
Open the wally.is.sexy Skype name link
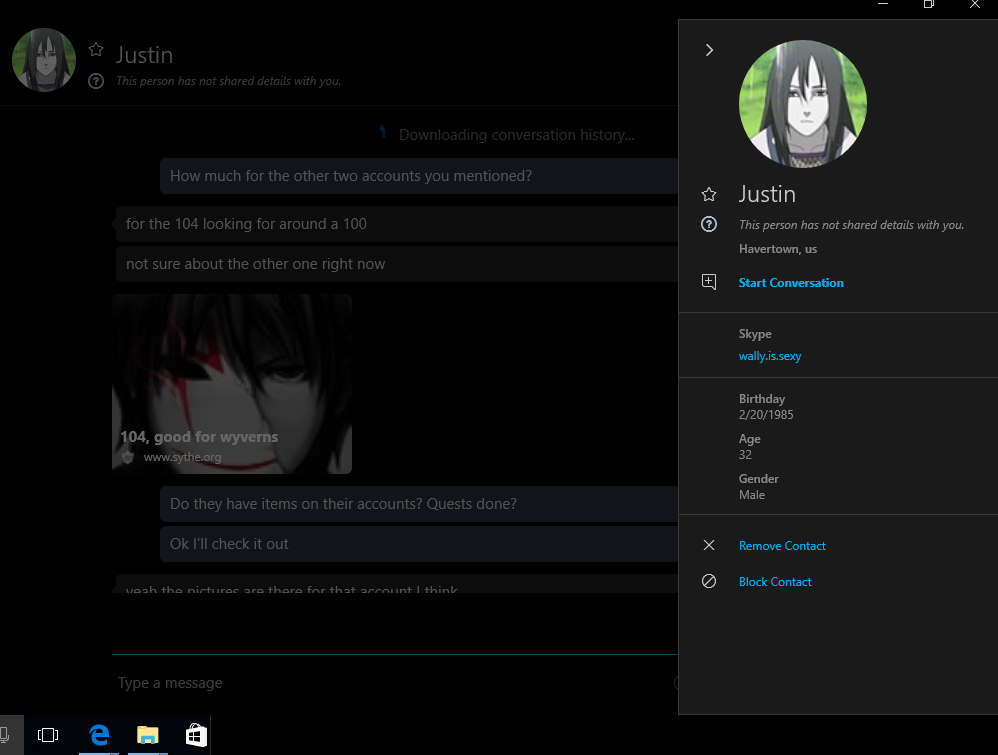pyautogui.click(x=770, y=356)
